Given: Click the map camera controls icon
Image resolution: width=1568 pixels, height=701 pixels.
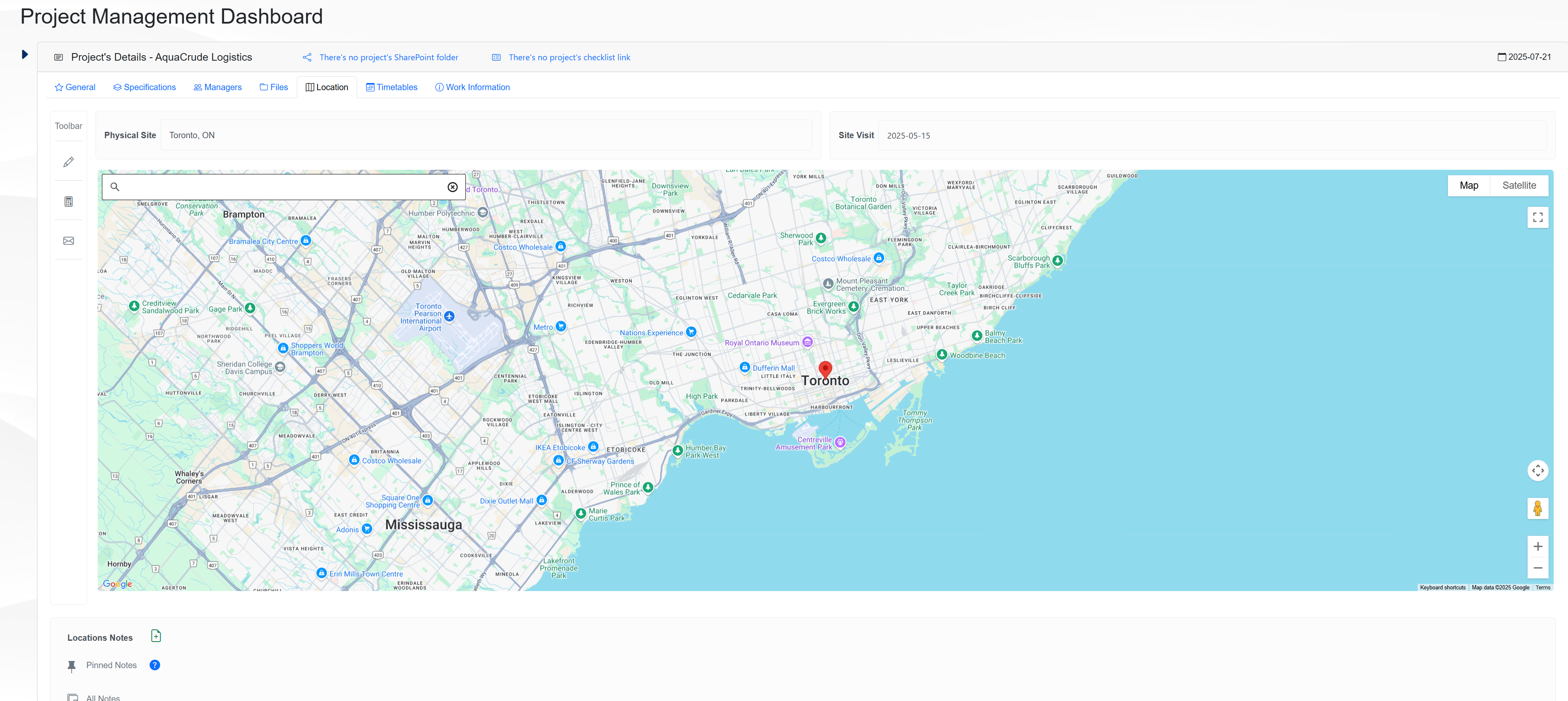Looking at the screenshot, I should (1537, 470).
